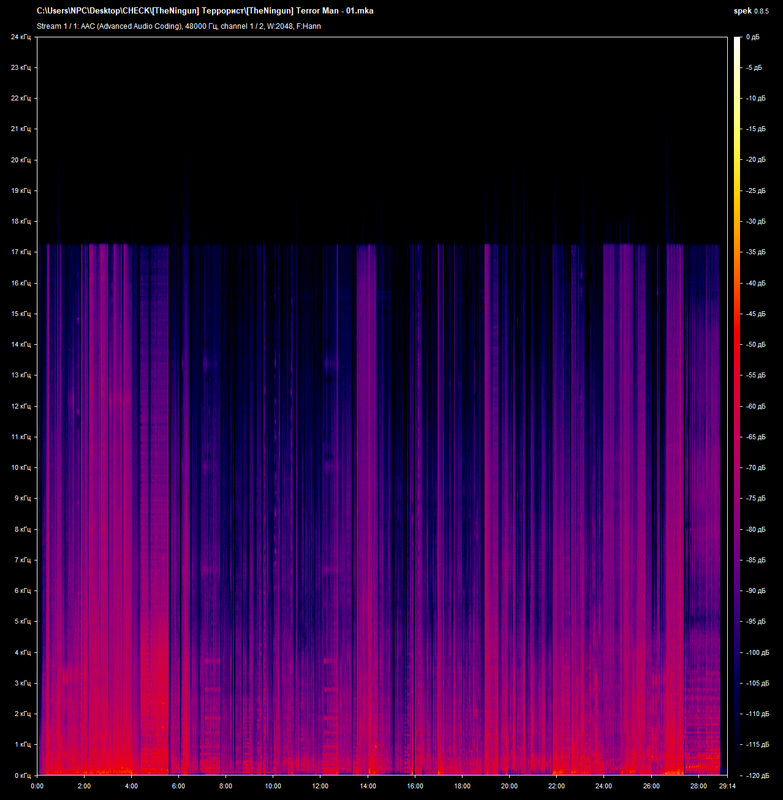The height and width of the screenshot is (800, 783).
Task: Click the 12 кГц frequency axis label
Action: pos(21,406)
